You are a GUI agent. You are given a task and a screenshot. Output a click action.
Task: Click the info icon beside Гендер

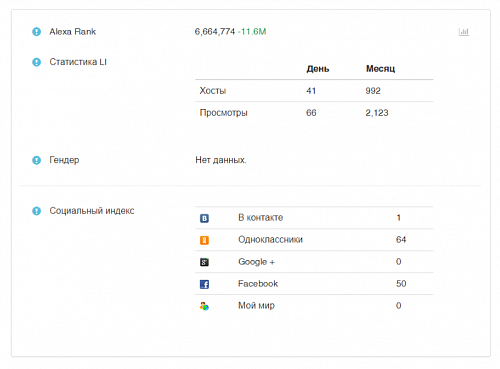[x=36, y=160]
